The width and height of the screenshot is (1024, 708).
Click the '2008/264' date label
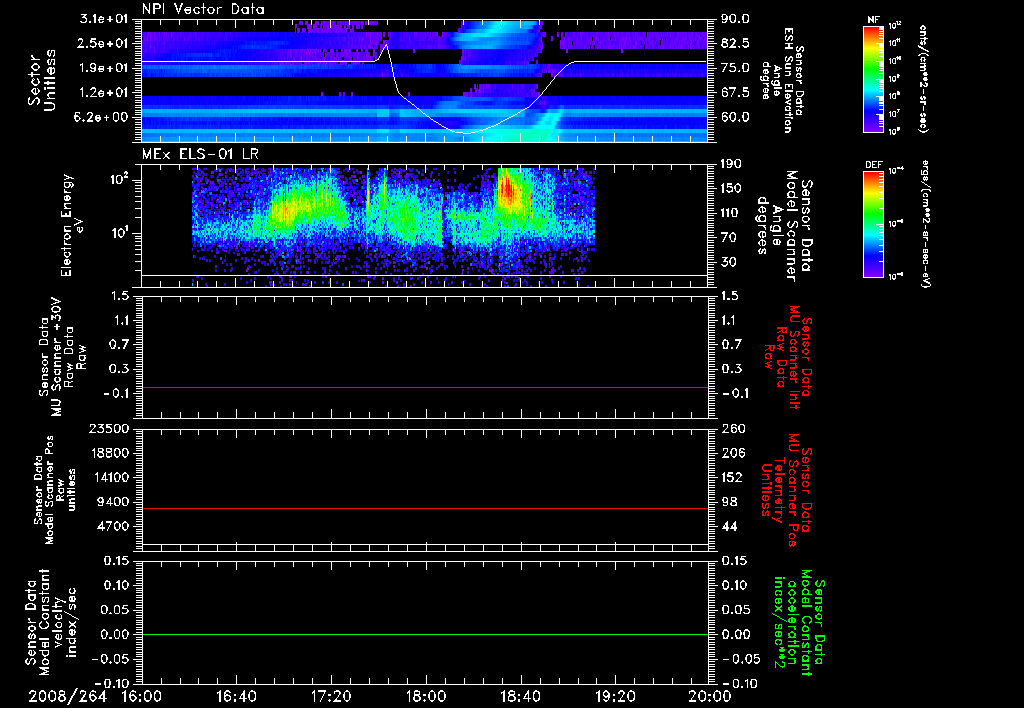(x=68, y=696)
